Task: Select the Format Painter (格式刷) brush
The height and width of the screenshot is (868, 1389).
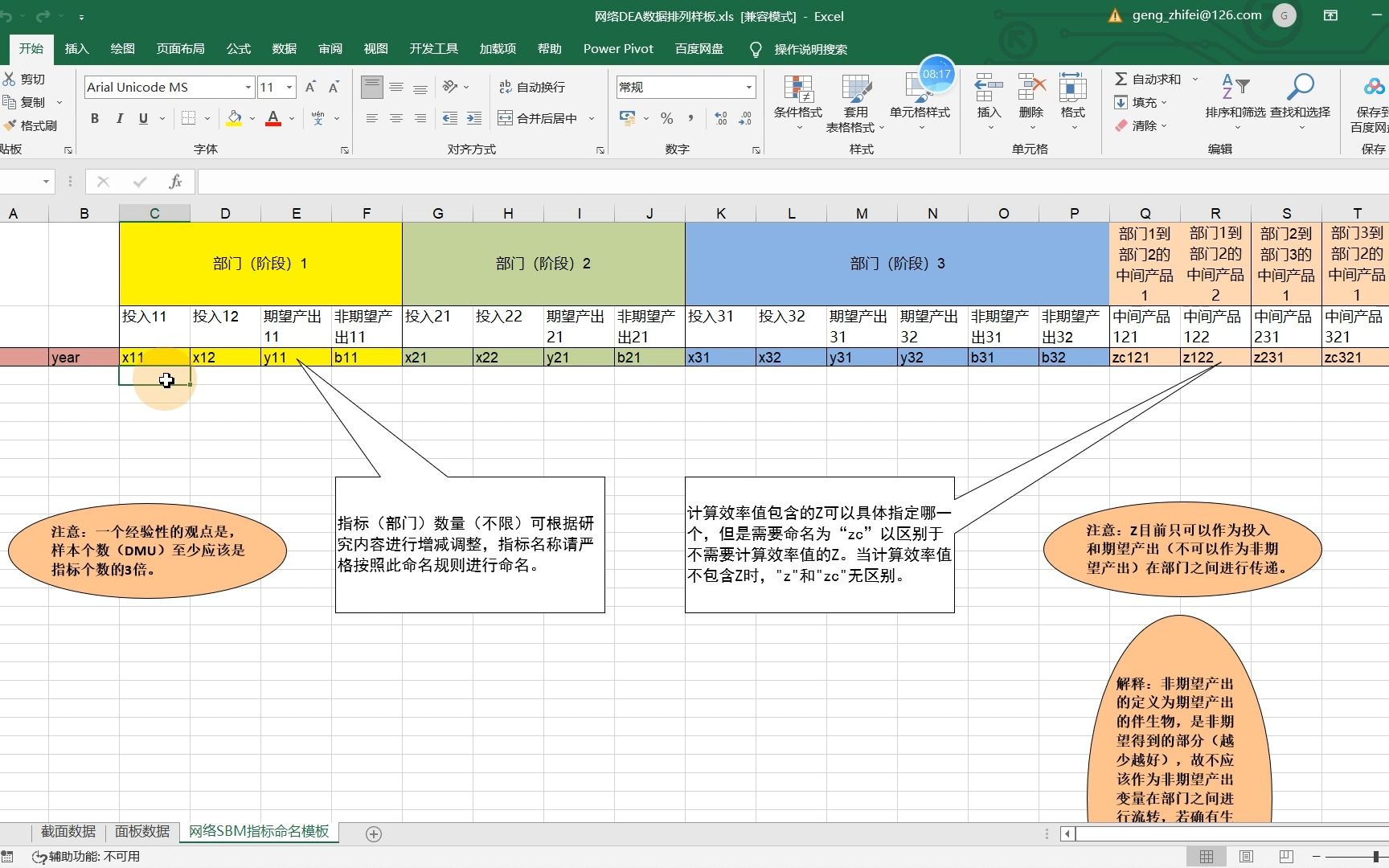Action: (10, 125)
